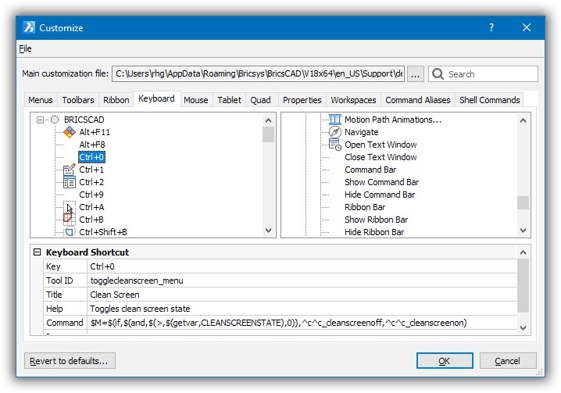Click the Navigate compass icon

pos(335,132)
